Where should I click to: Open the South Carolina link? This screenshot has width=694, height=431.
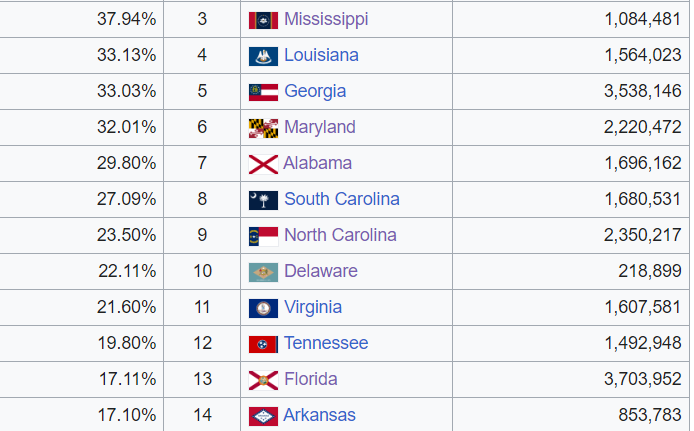click(342, 199)
